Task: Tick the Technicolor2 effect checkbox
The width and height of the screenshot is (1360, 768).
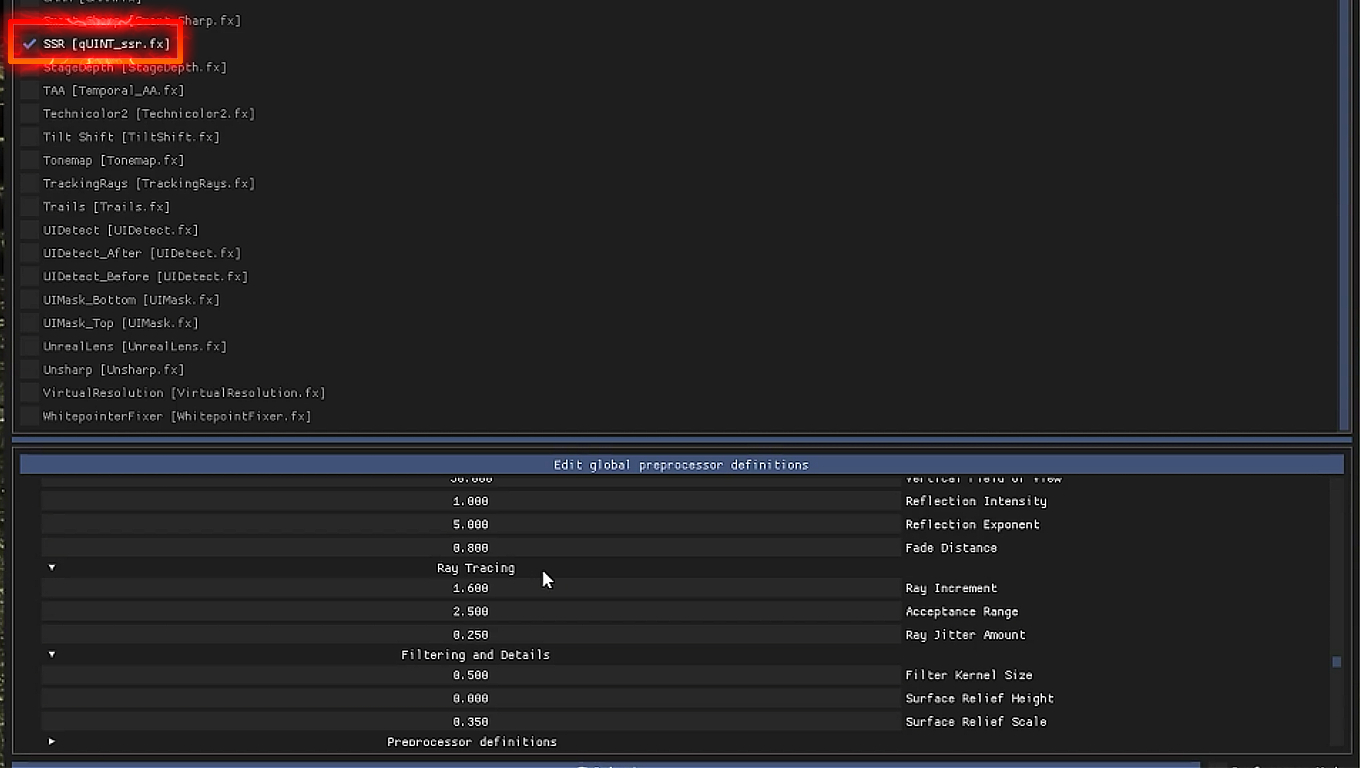Action: [30, 114]
